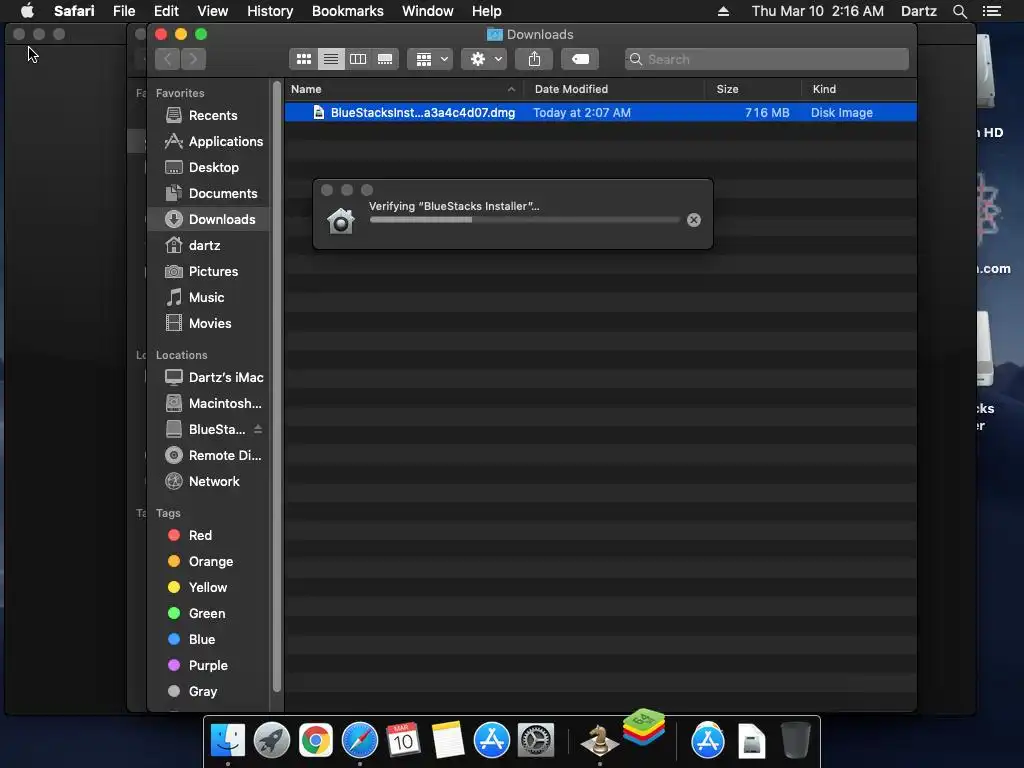The width and height of the screenshot is (1024, 768).
Task: Switch Finder to column view
Action: click(x=358, y=59)
